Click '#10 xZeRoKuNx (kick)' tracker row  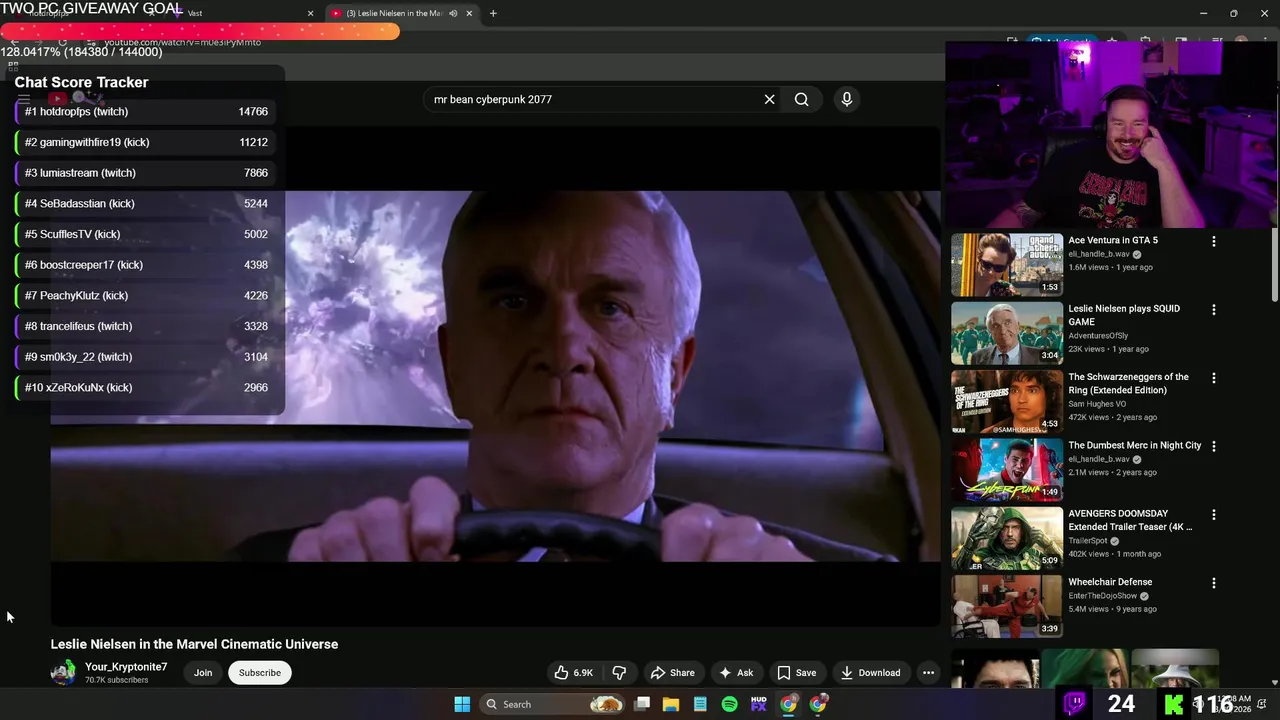coord(146,387)
